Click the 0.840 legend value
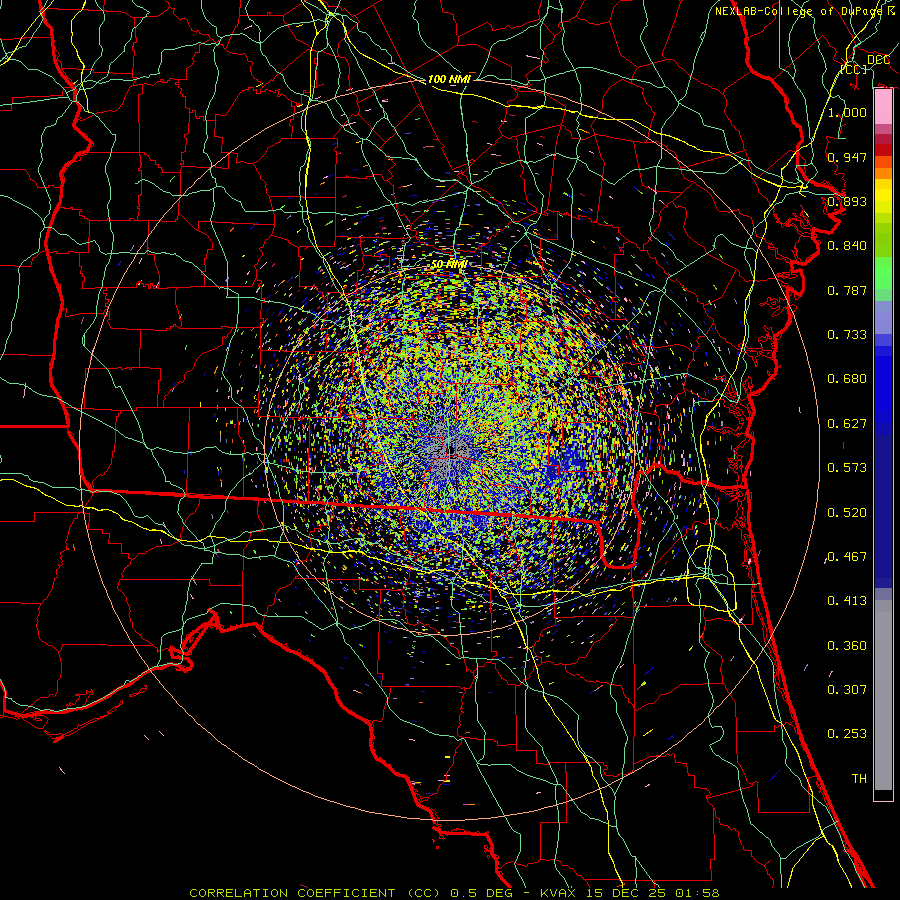The image size is (900, 900). tap(847, 245)
